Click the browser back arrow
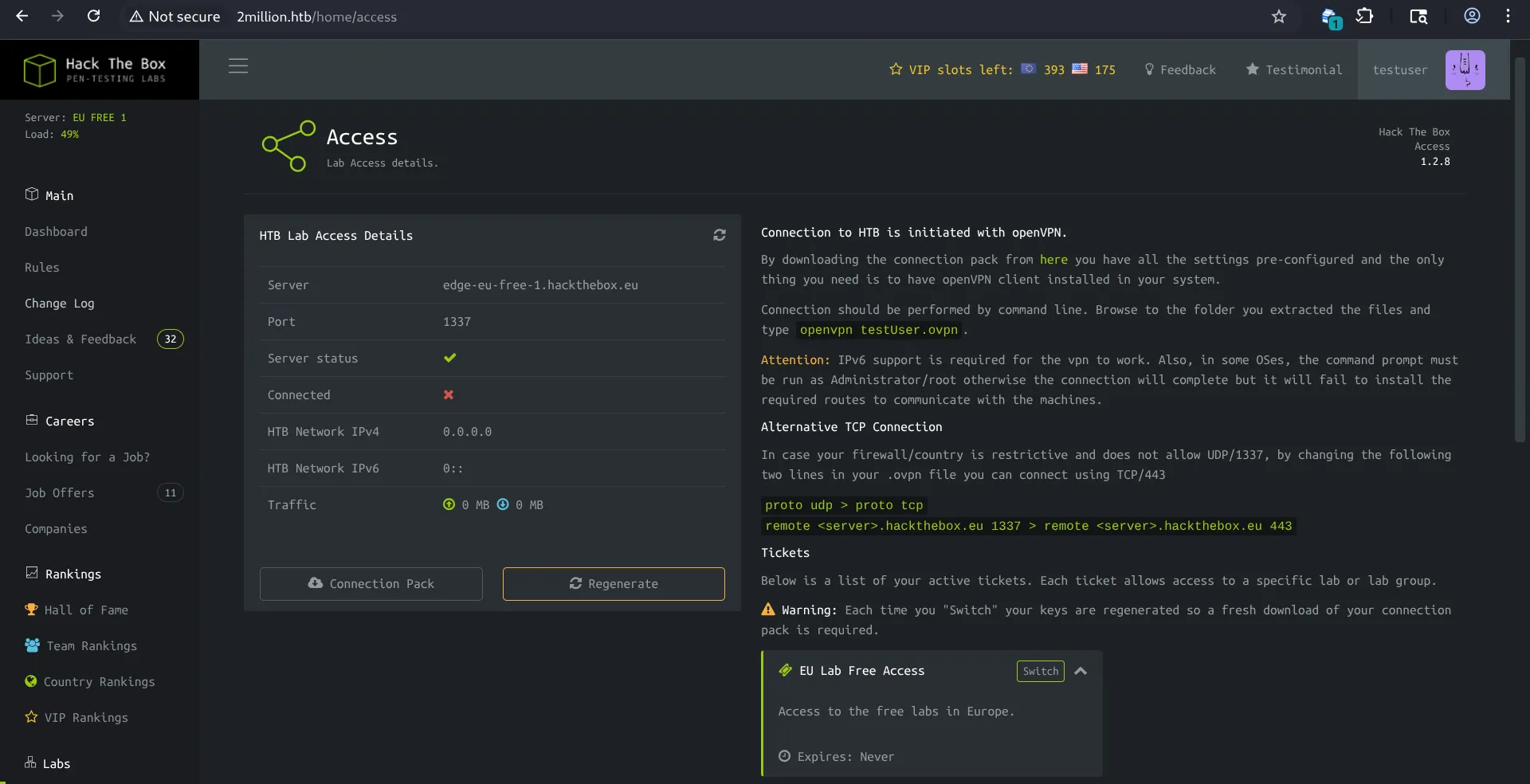Screen dimensions: 1530x784 22,16
